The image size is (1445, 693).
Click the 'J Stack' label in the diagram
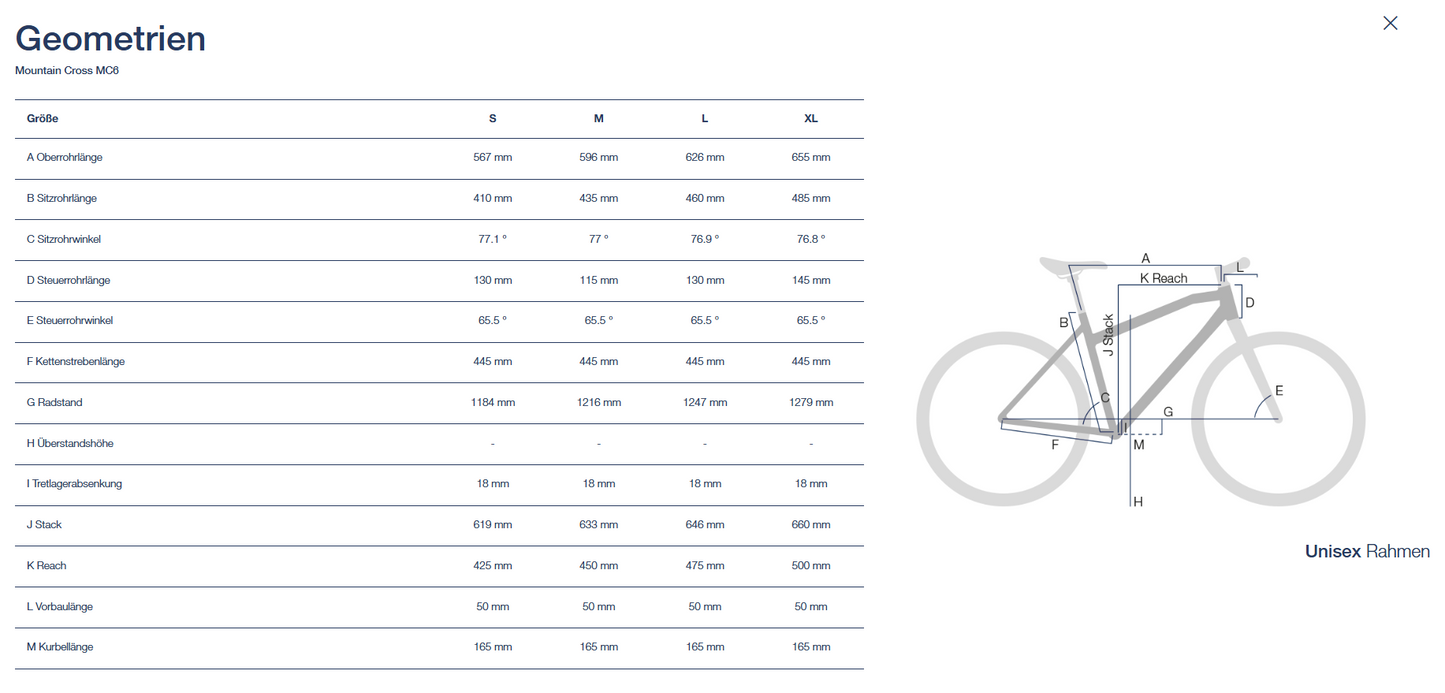1108,336
